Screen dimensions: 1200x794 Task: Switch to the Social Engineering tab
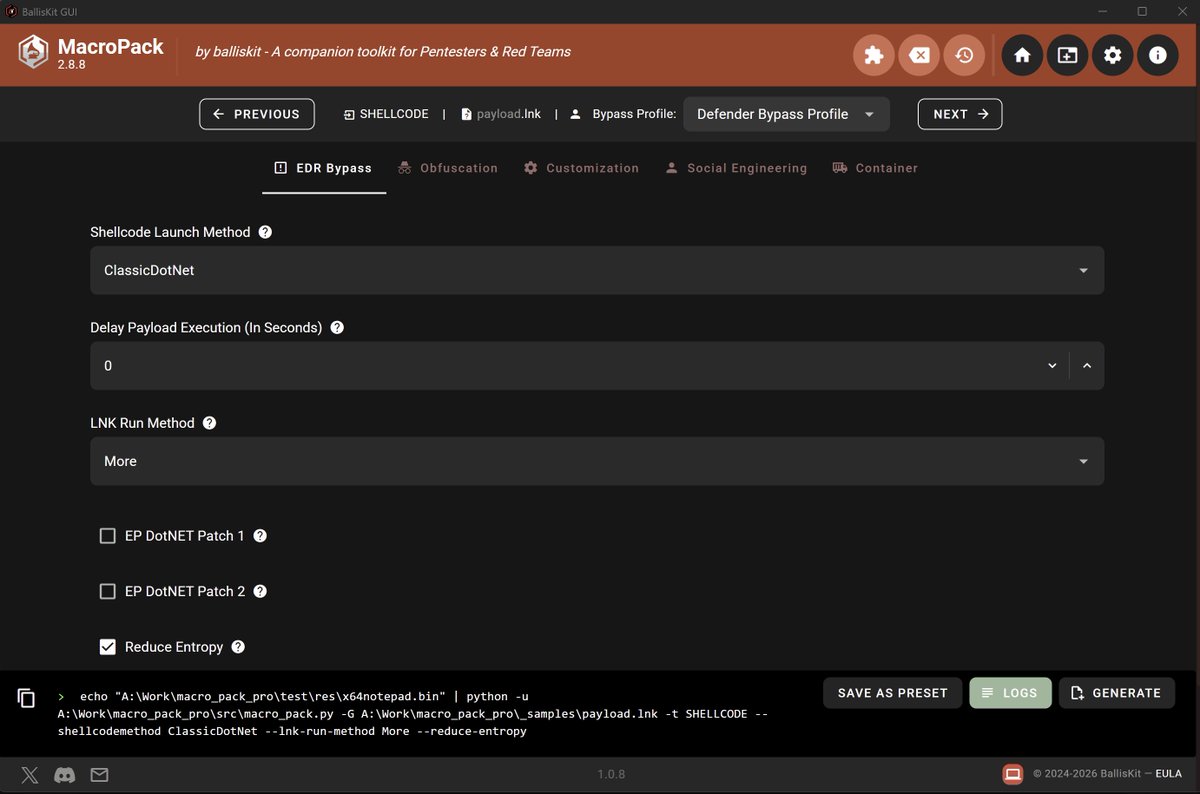click(x=736, y=168)
